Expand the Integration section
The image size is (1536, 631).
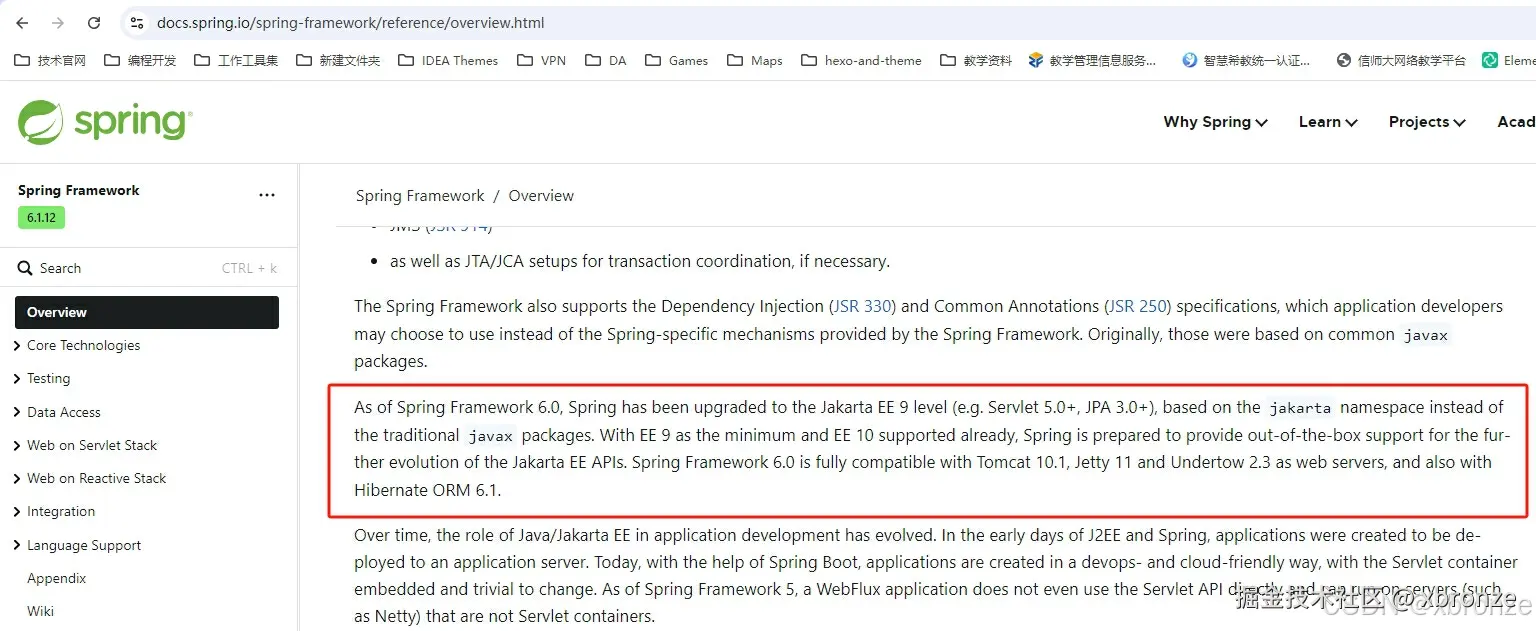click(55, 511)
